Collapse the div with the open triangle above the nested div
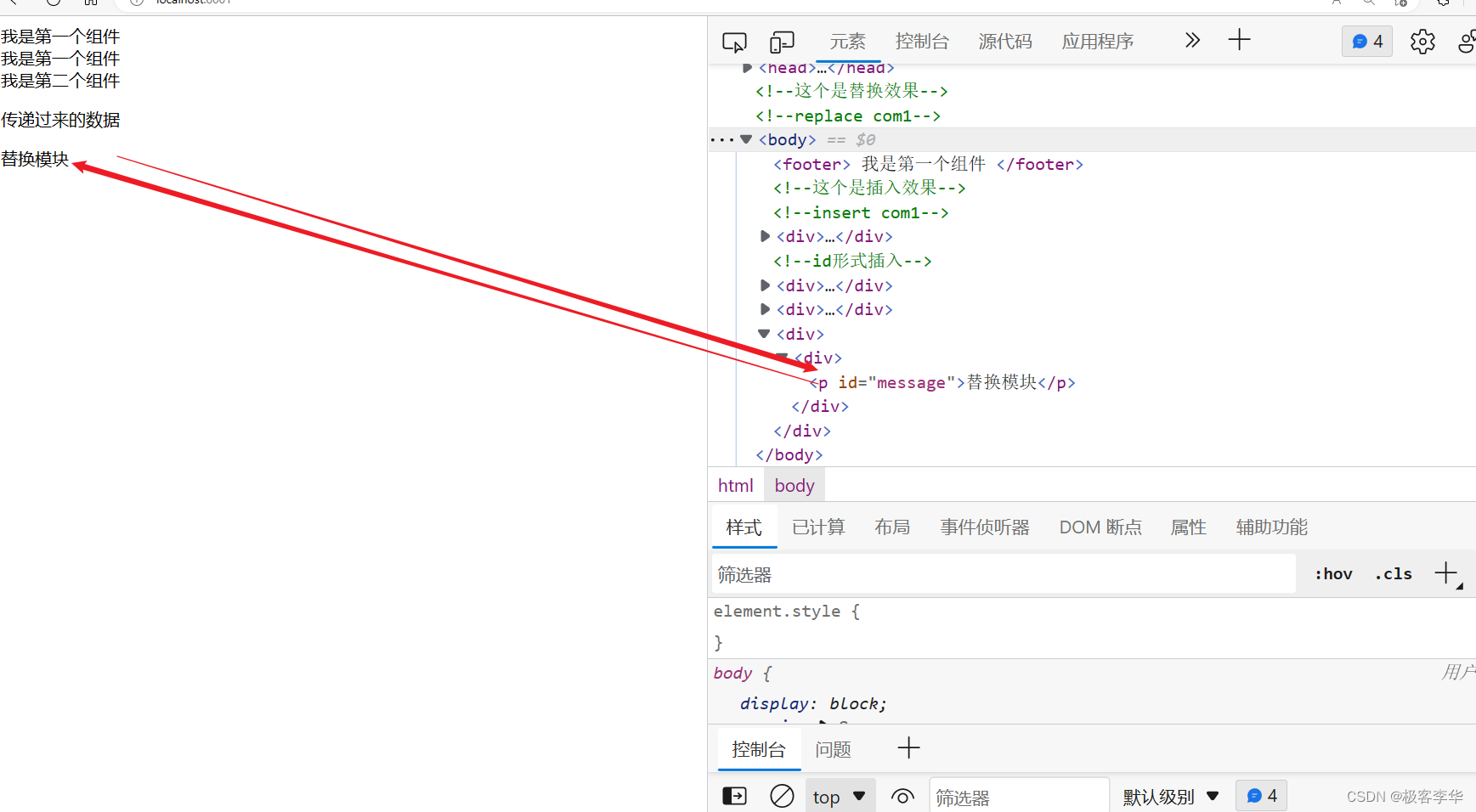This screenshot has height=812, width=1476. (764, 334)
